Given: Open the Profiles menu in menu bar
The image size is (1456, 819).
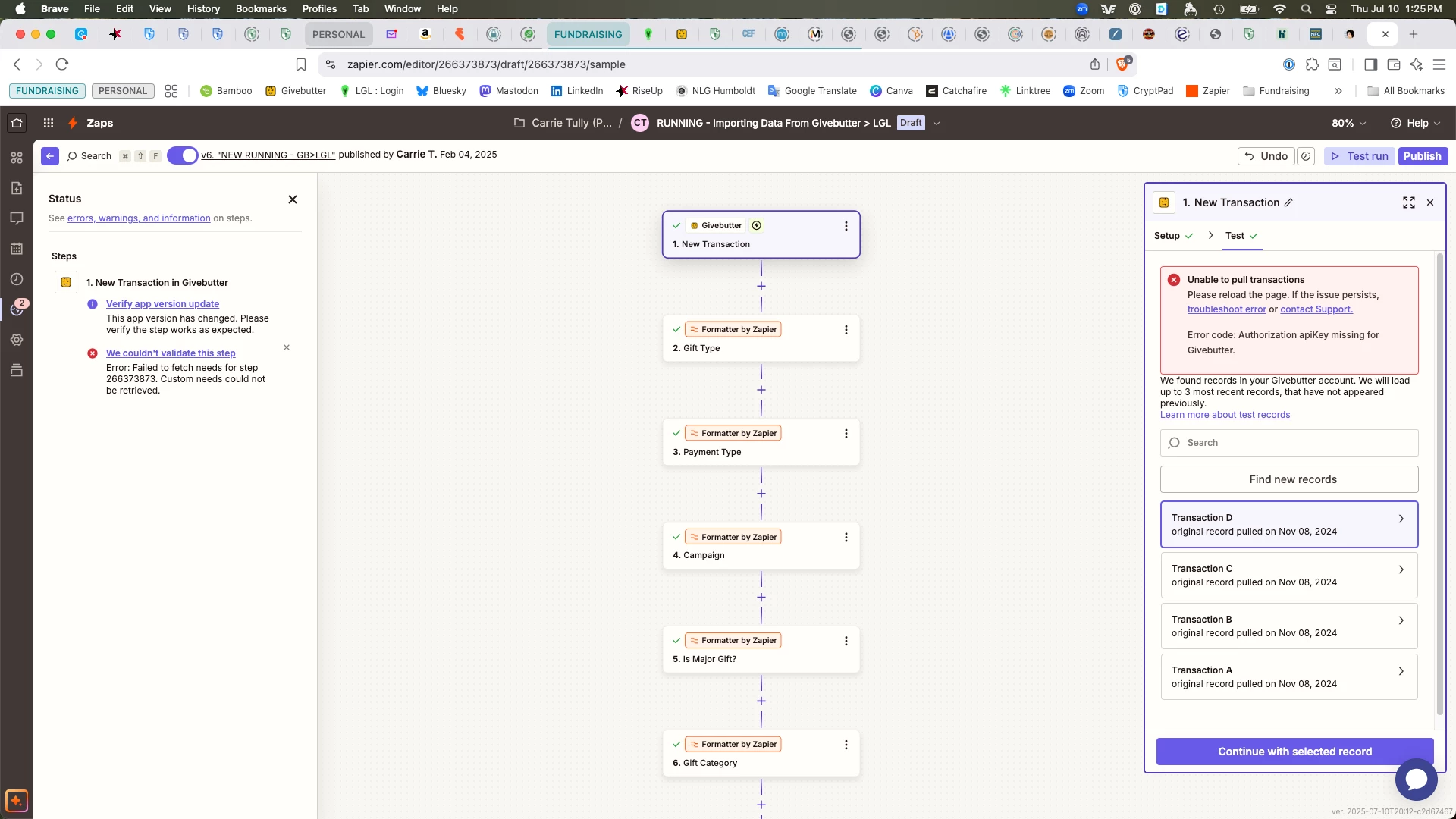Looking at the screenshot, I should [319, 8].
